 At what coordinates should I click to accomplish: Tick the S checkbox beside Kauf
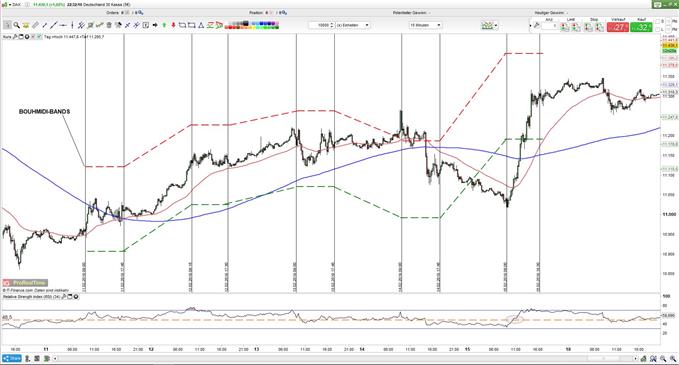[658, 21]
